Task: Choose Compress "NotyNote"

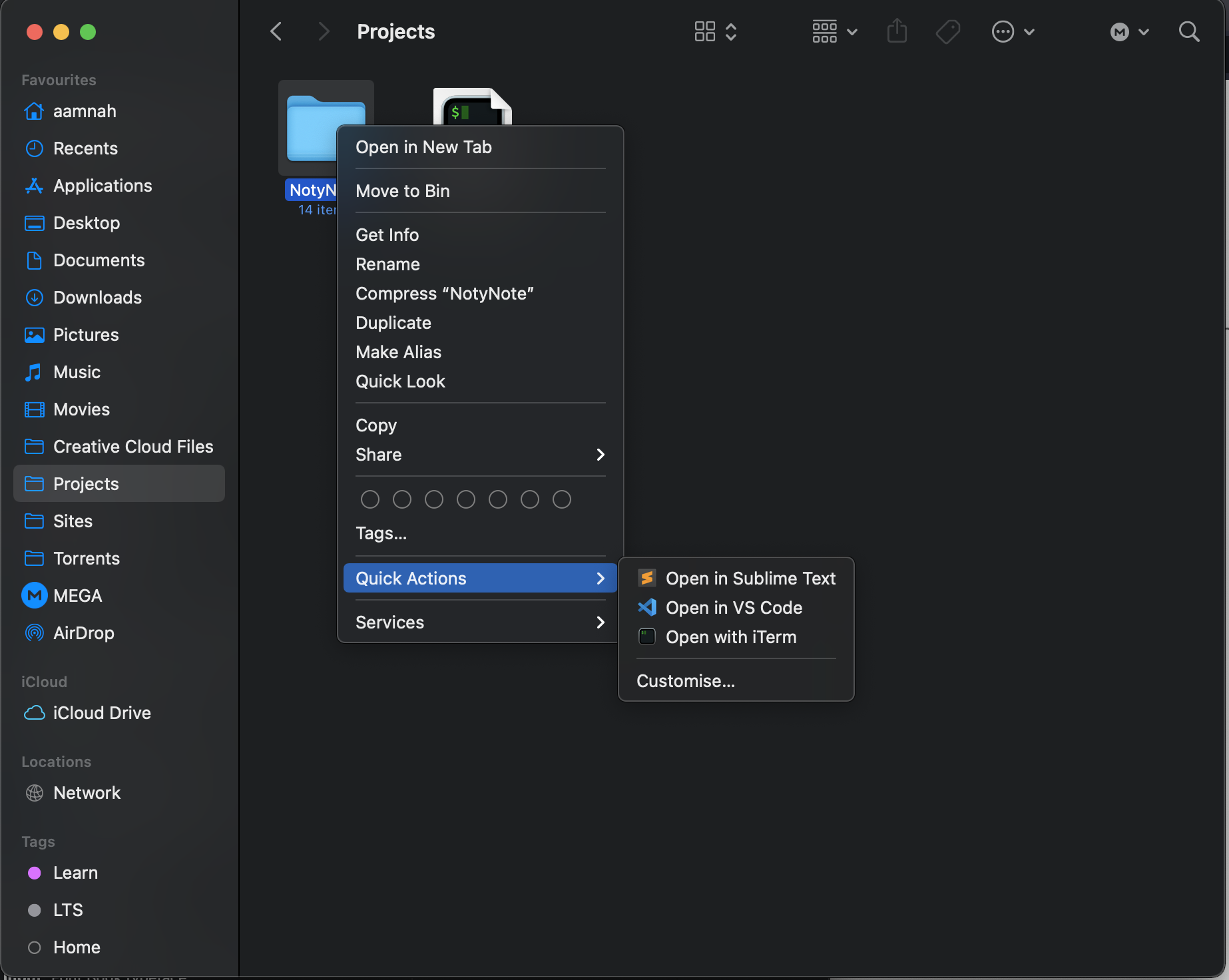Action: (480, 294)
